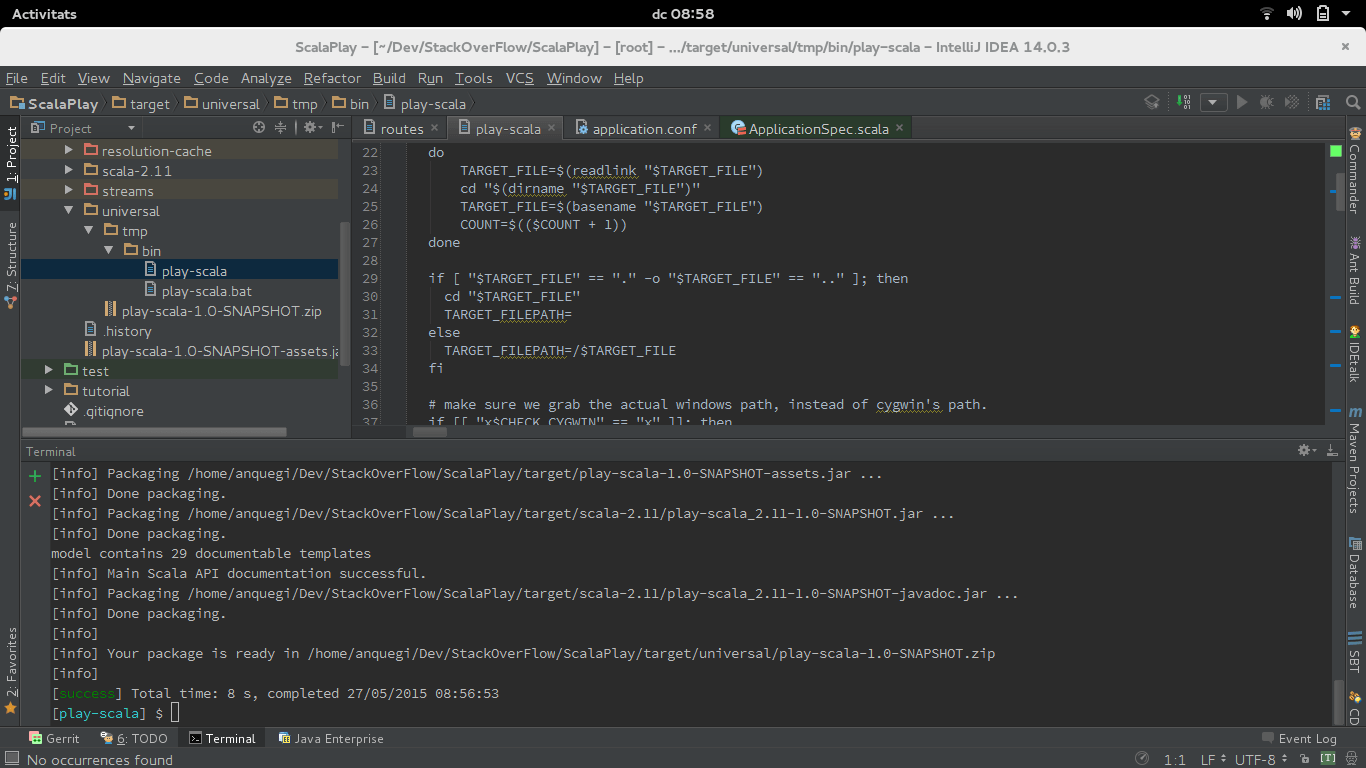1366x768 pixels.
Task: Open the Refactor menu
Action: [332, 78]
